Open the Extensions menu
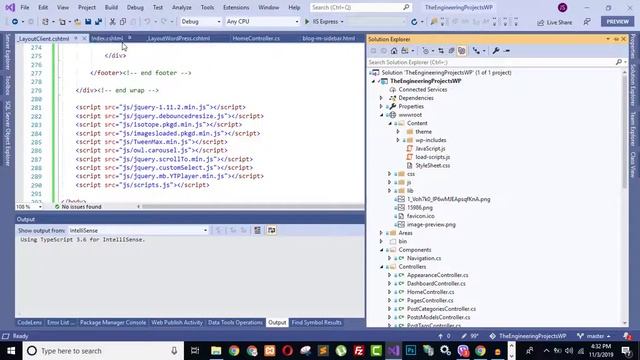 [x=236, y=7]
